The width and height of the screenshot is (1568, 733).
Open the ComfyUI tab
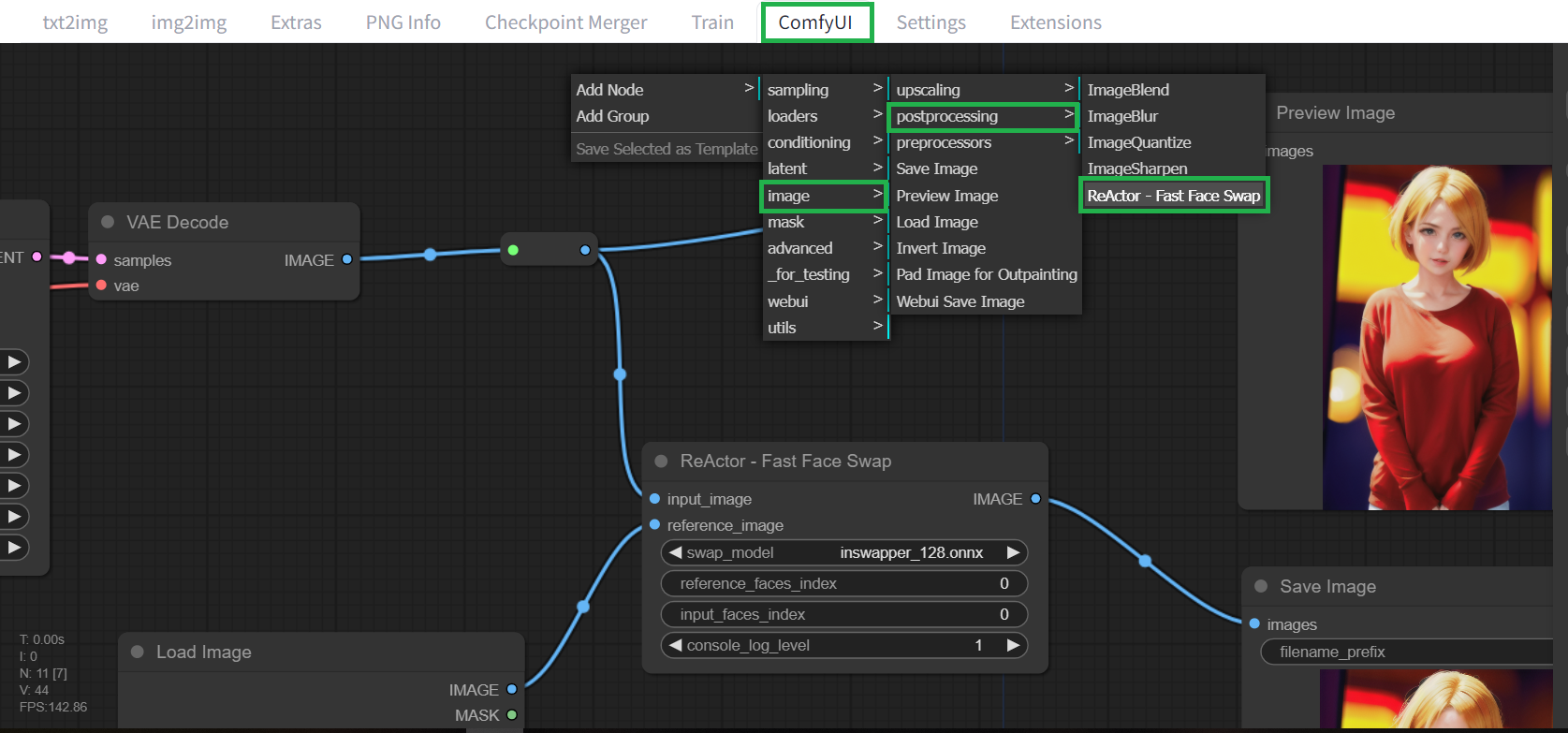point(816,22)
